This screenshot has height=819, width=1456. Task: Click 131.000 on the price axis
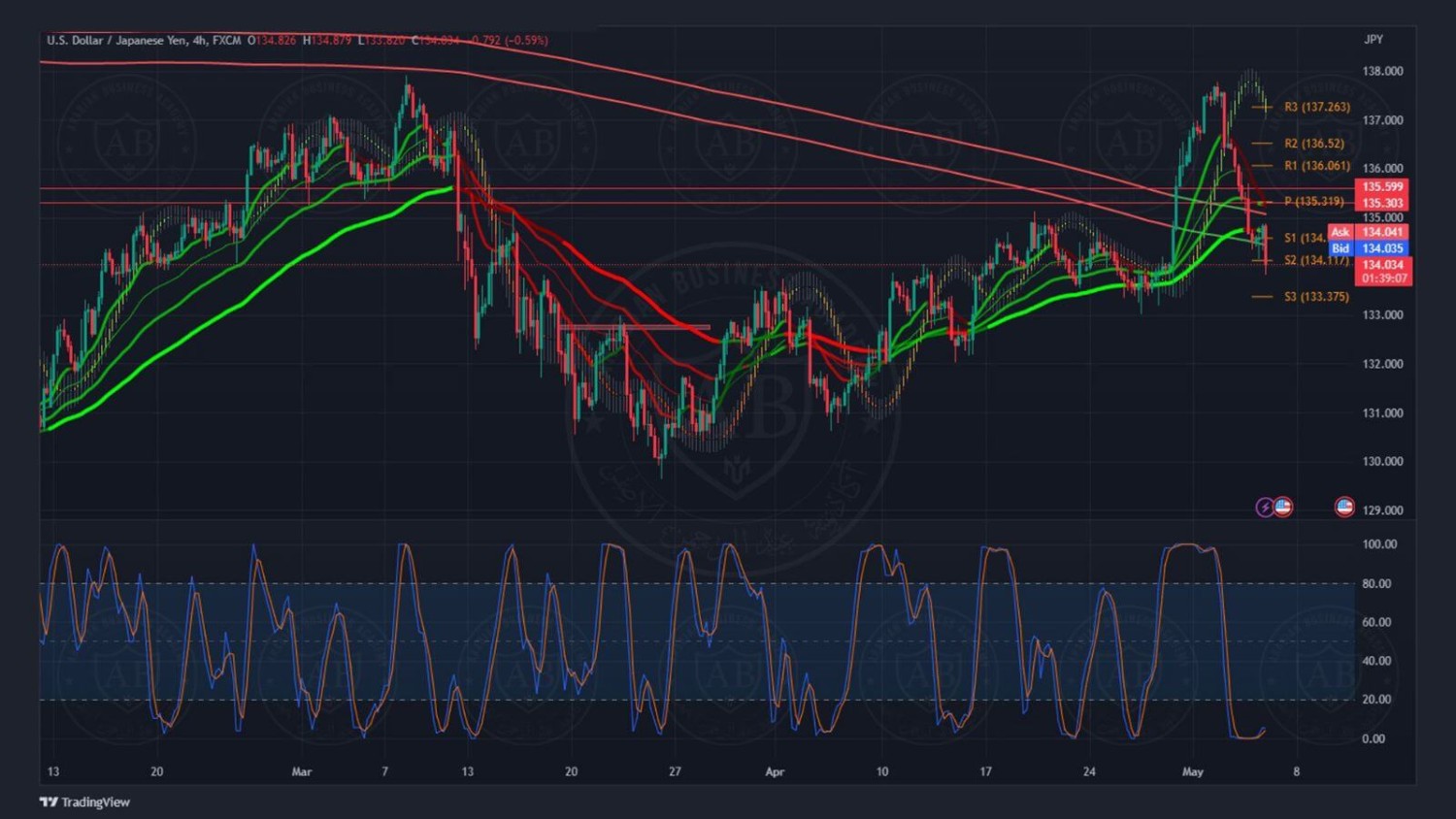coord(1382,413)
